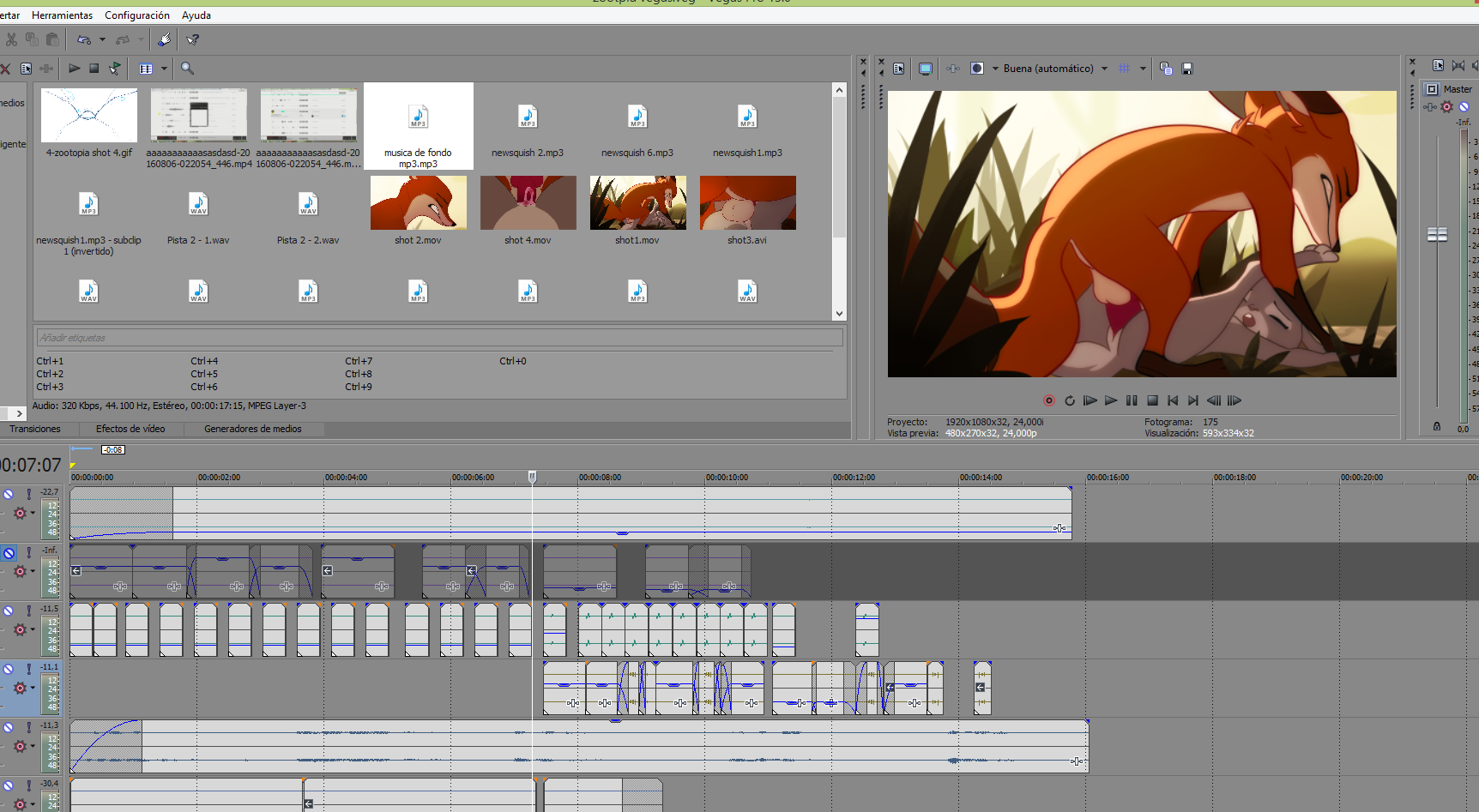The image size is (1479, 812).
Task: Click the Undo arrow icon
Action: click(84, 39)
